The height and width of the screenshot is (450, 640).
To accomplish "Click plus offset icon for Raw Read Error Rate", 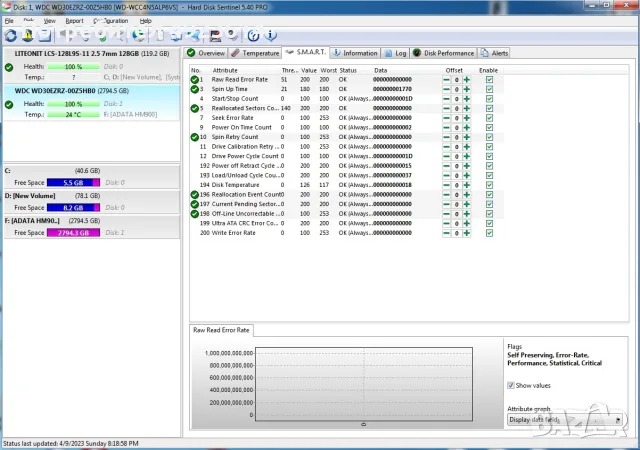I will point(467,80).
